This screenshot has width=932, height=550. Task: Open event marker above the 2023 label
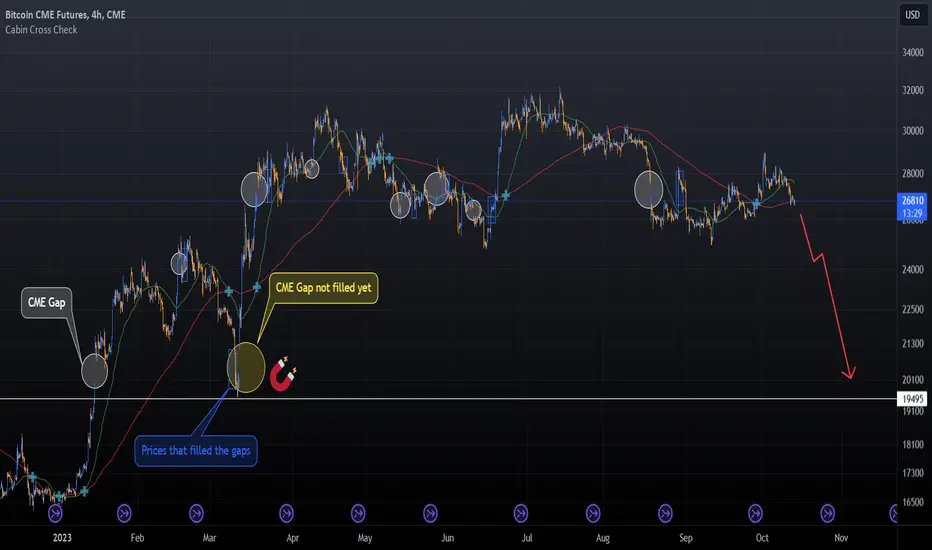55,513
